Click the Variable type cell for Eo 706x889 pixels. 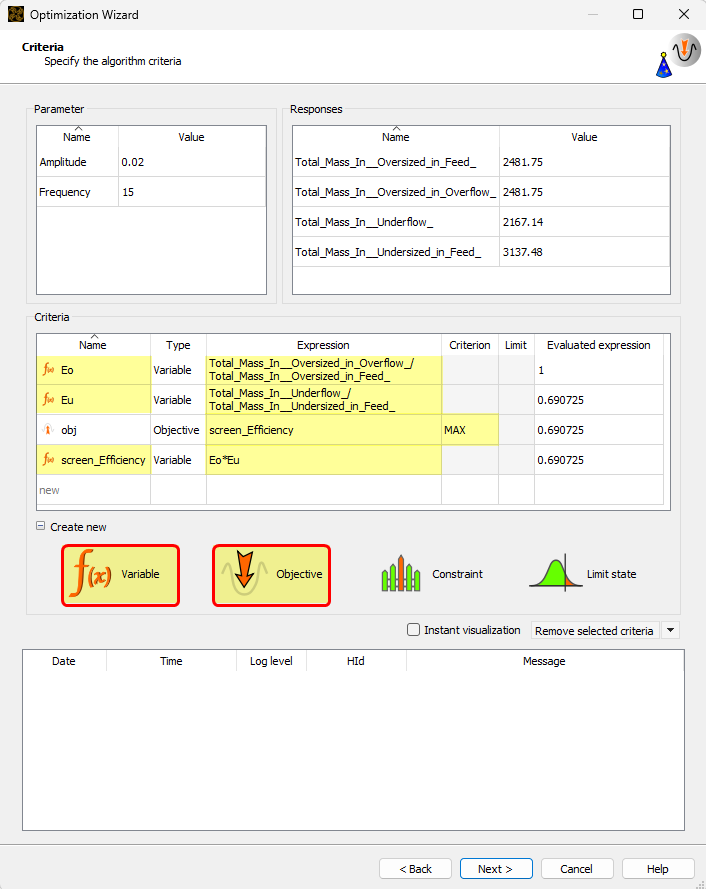click(x=178, y=370)
